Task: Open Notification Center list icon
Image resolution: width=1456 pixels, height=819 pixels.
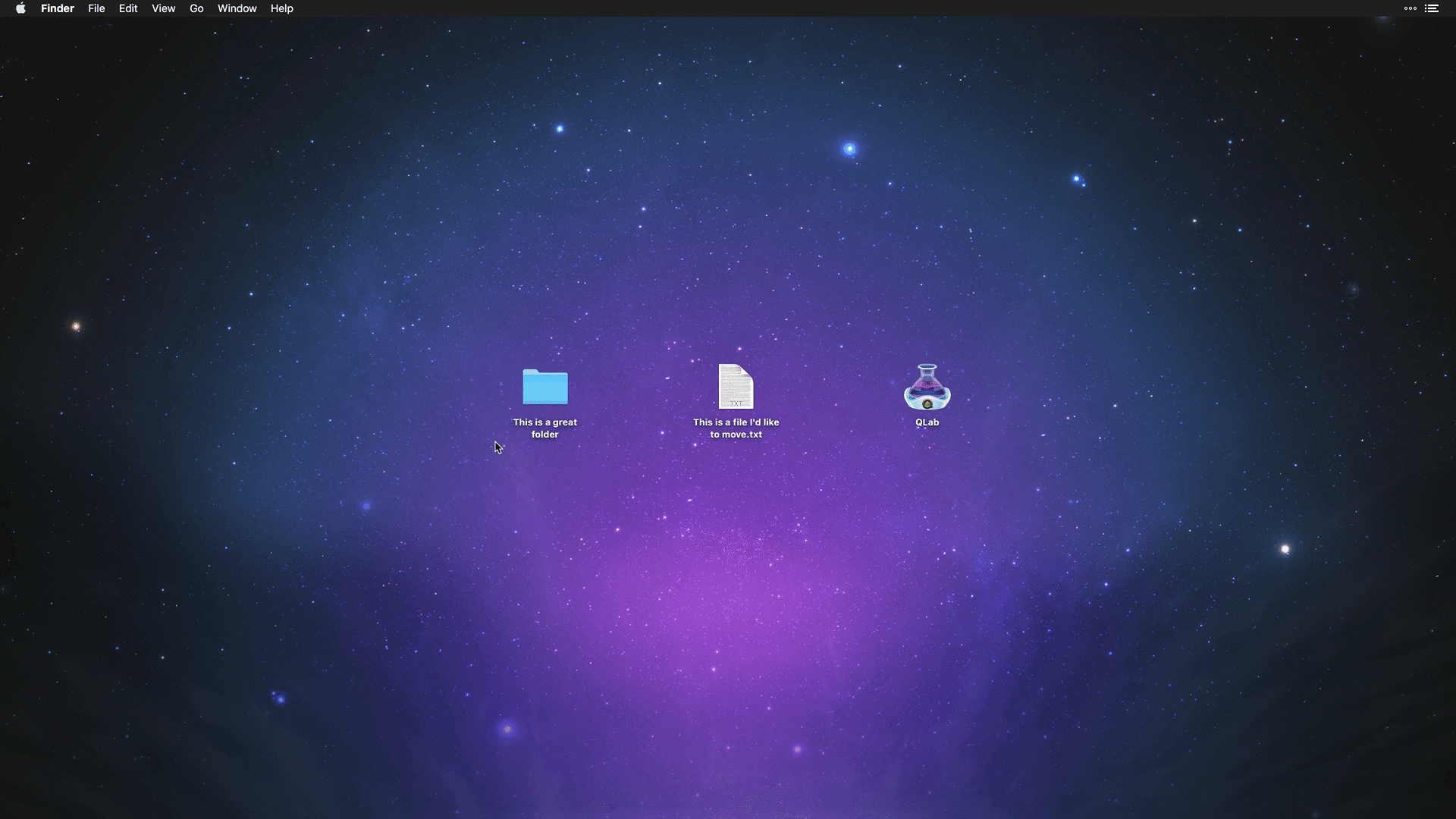Action: [1431, 8]
